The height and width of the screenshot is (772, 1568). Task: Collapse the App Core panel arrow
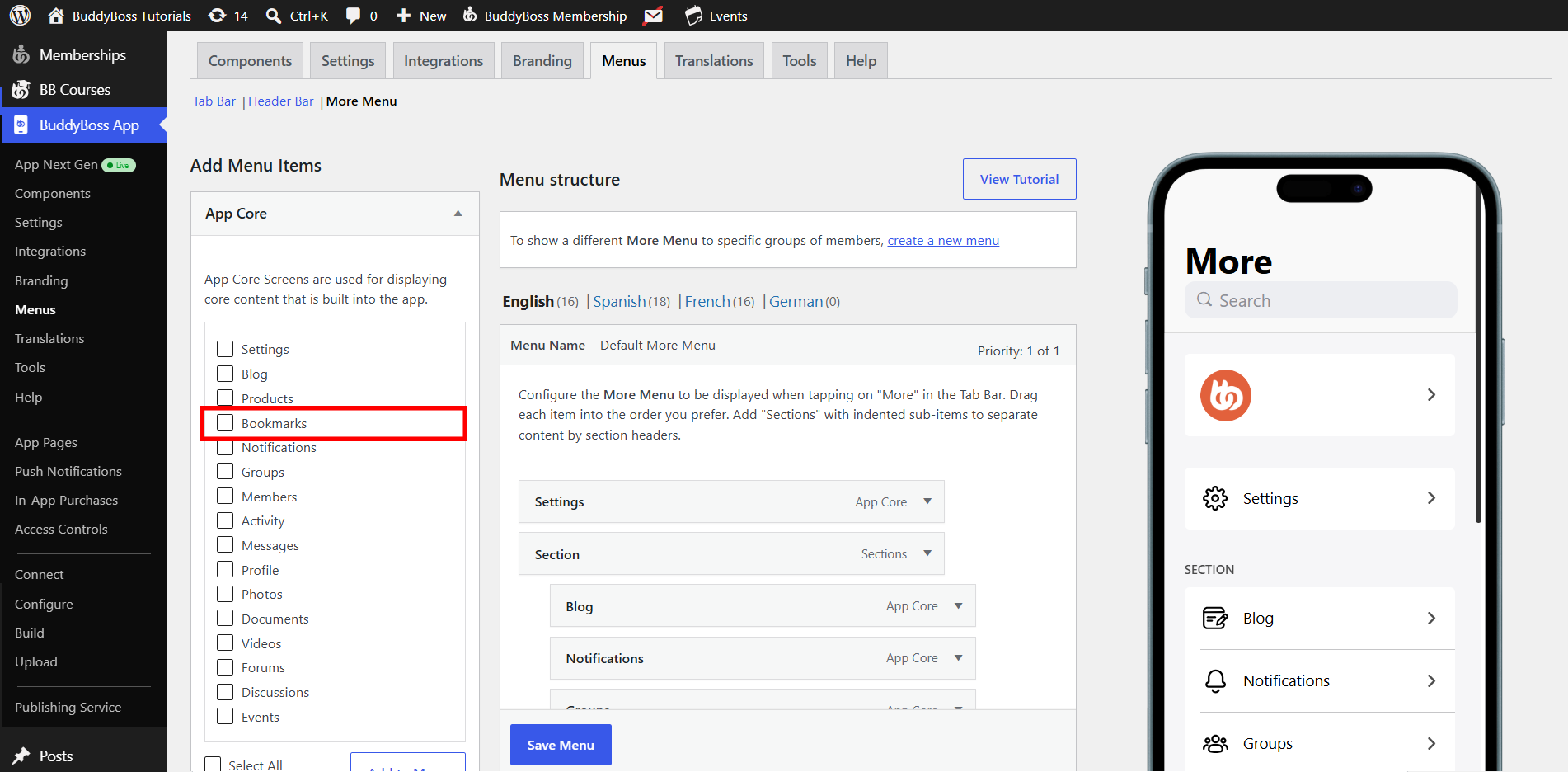pyautogui.click(x=458, y=214)
